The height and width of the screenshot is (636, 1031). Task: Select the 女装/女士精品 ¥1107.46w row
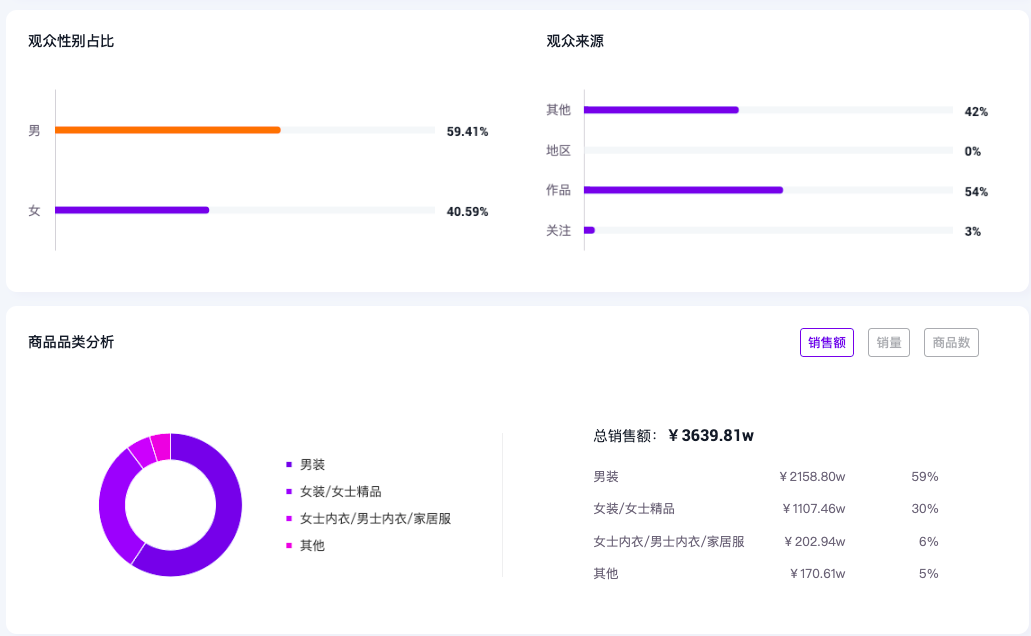pos(765,509)
